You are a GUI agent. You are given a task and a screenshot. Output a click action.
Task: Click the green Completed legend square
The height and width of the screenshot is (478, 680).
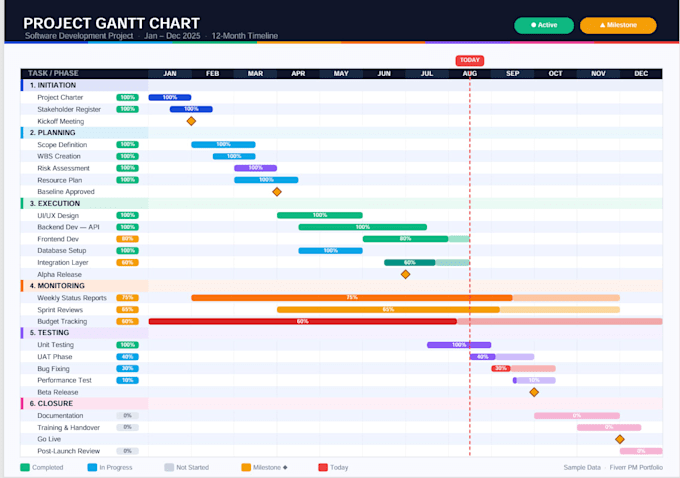pos(25,467)
